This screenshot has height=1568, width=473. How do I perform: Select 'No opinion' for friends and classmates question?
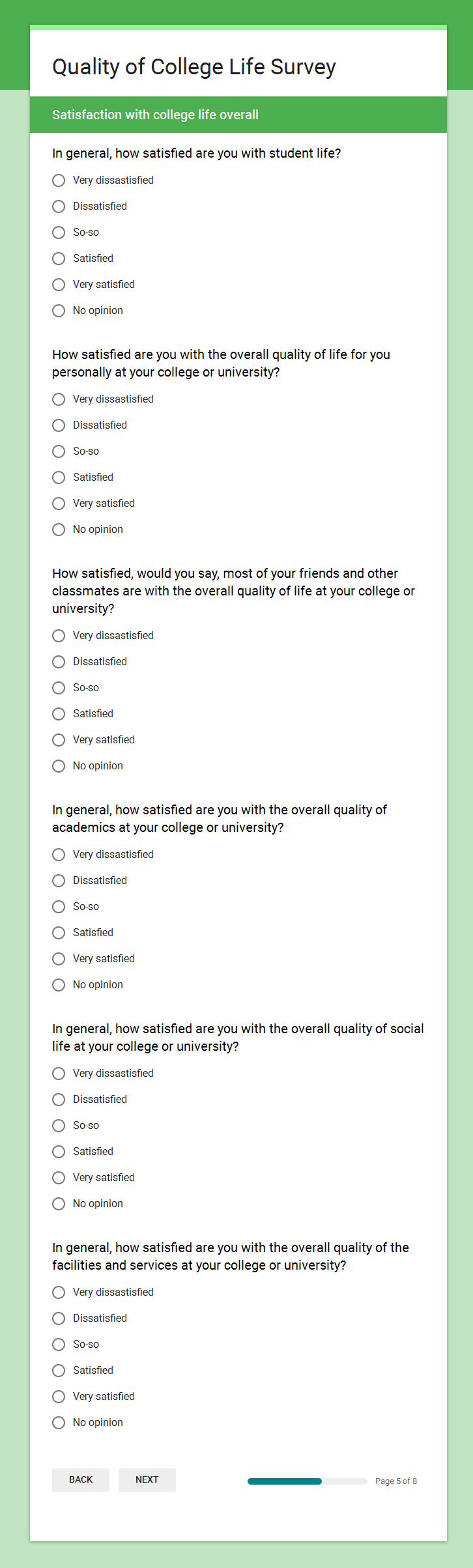(x=59, y=766)
